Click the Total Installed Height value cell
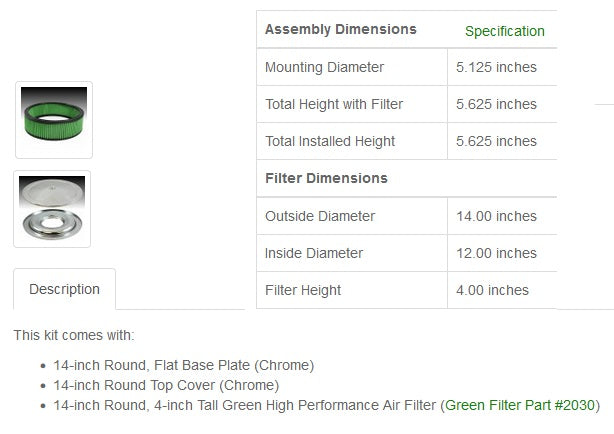Image resolution: width=614 pixels, height=434 pixels. pos(498,141)
